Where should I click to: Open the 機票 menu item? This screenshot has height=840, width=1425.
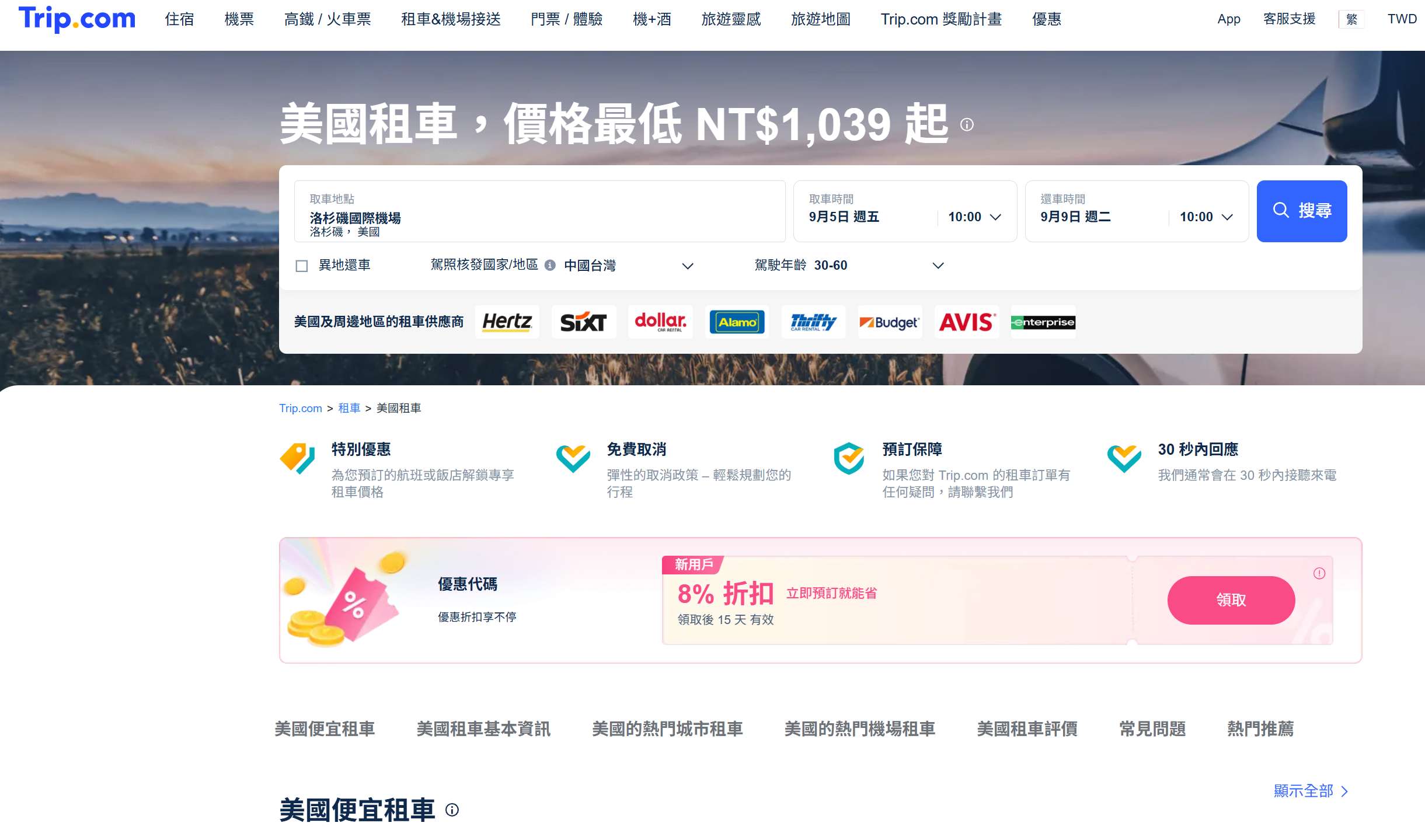tap(239, 19)
